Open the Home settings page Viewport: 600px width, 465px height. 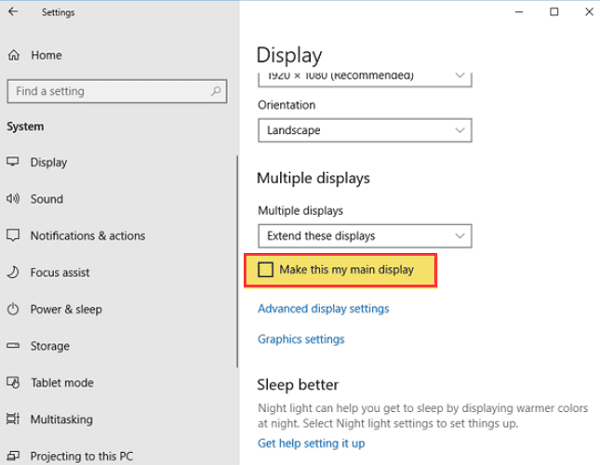point(46,55)
